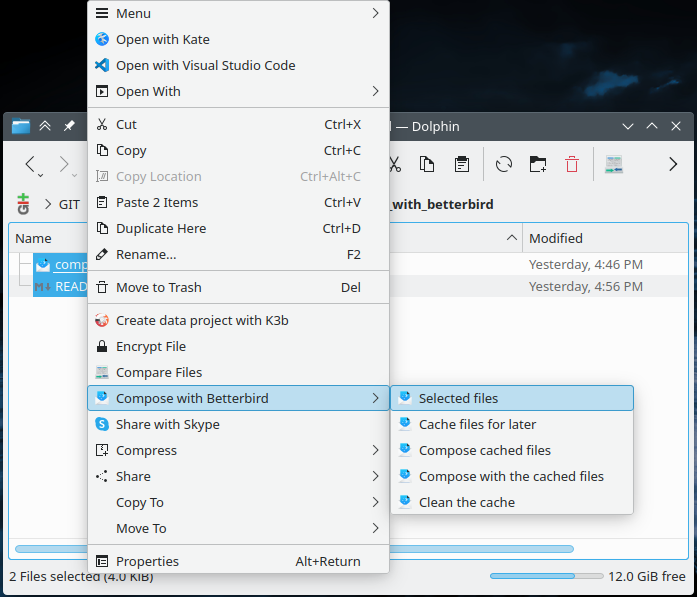
Task: Click Keep Above double-chevron titlebar button
Action: point(45,126)
